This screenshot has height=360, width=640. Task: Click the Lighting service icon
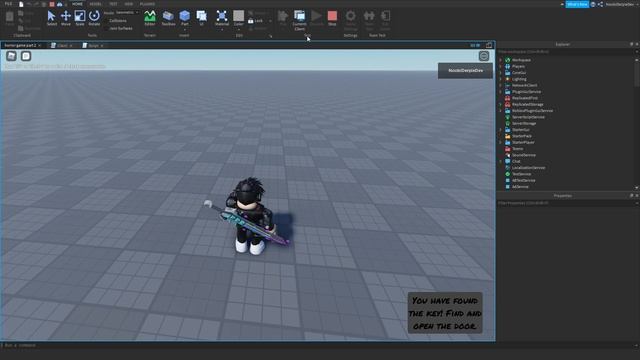click(508, 79)
